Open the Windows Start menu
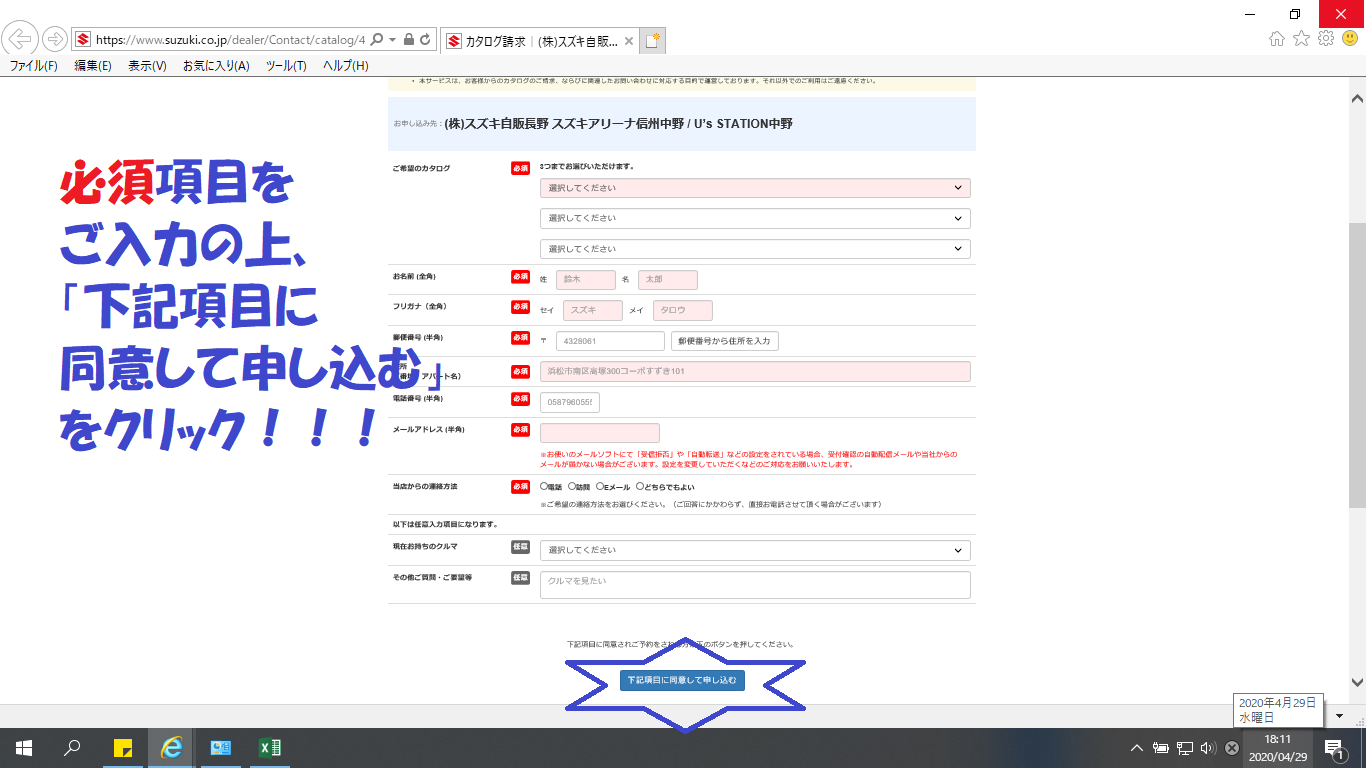Image resolution: width=1366 pixels, height=768 pixels. [23, 747]
